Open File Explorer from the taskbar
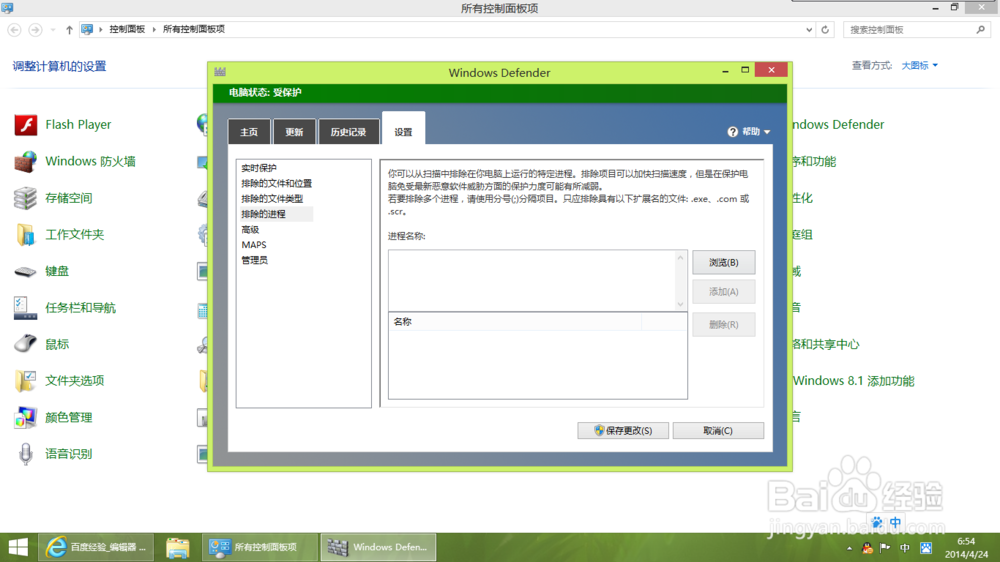1000x562 pixels. click(x=177, y=547)
